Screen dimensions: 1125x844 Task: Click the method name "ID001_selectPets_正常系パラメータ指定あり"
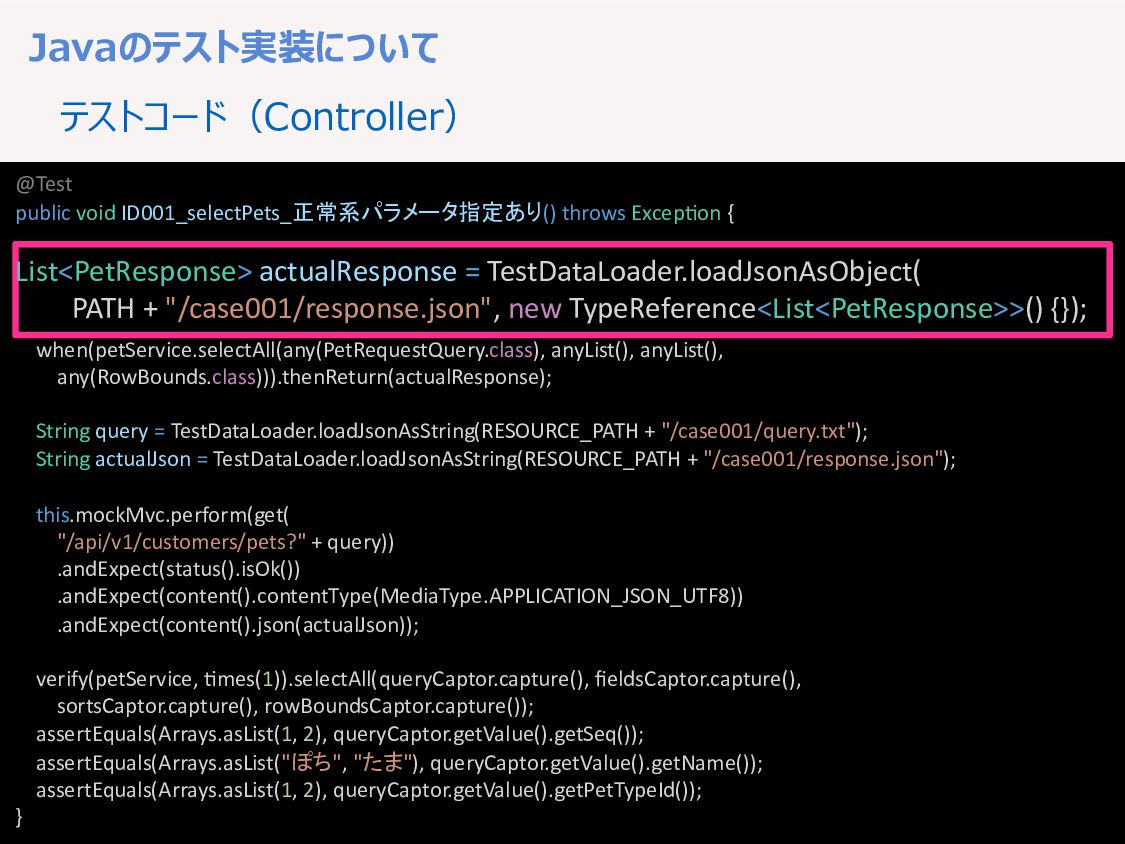point(331,212)
